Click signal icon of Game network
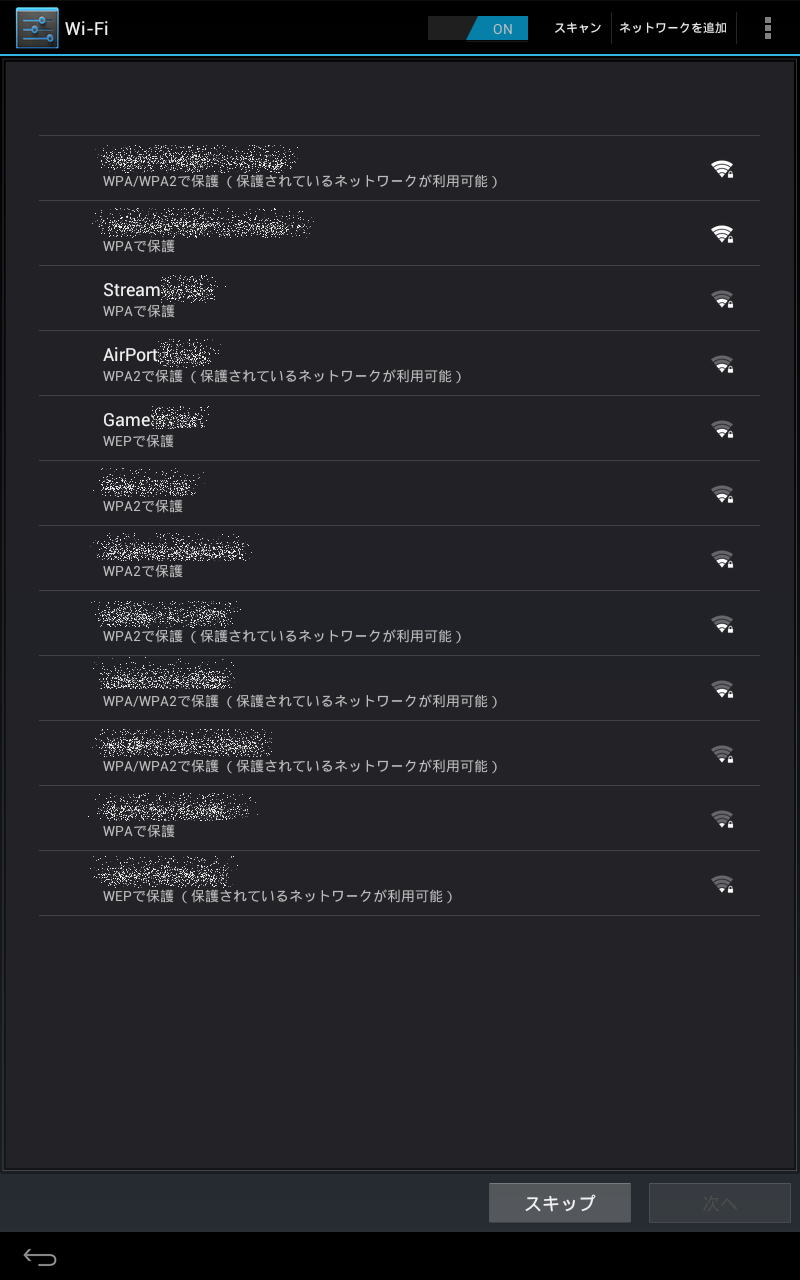800x1280 pixels. point(722,429)
